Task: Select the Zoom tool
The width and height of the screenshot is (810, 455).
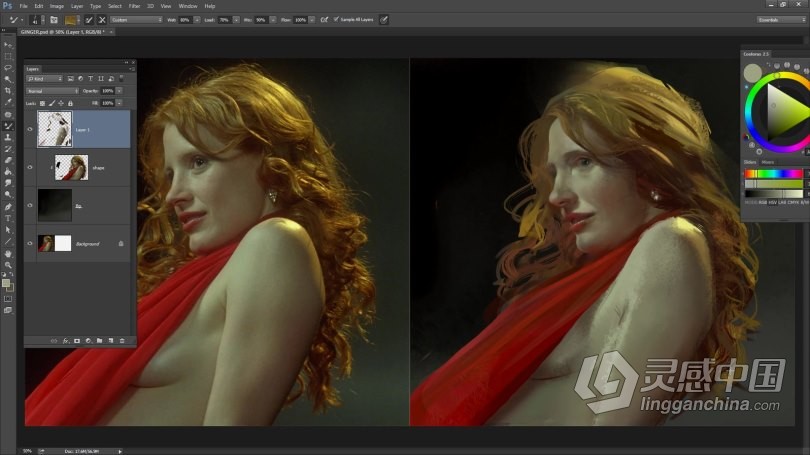Action: pyautogui.click(x=8, y=265)
